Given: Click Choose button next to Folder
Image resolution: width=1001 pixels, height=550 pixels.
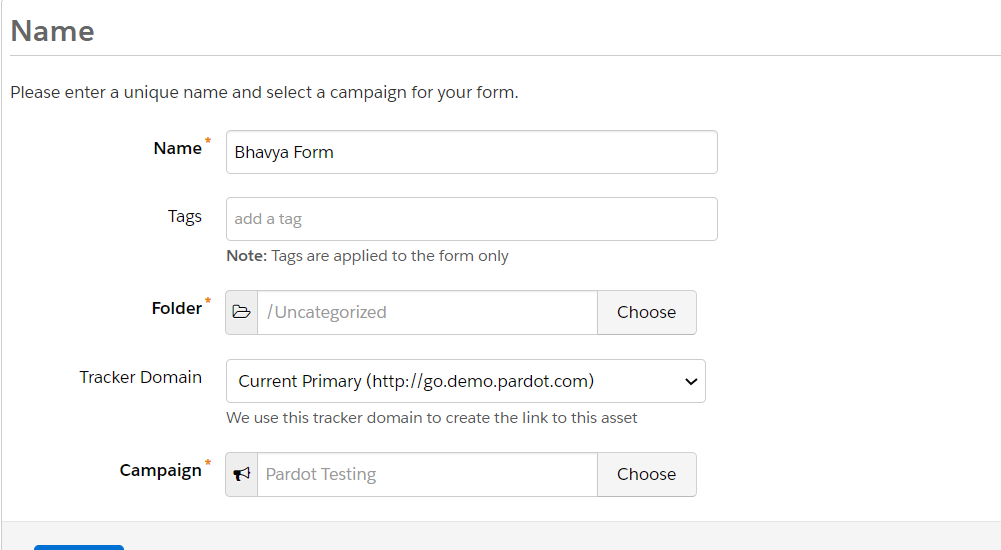Looking at the screenshot, I should point(647,312).
